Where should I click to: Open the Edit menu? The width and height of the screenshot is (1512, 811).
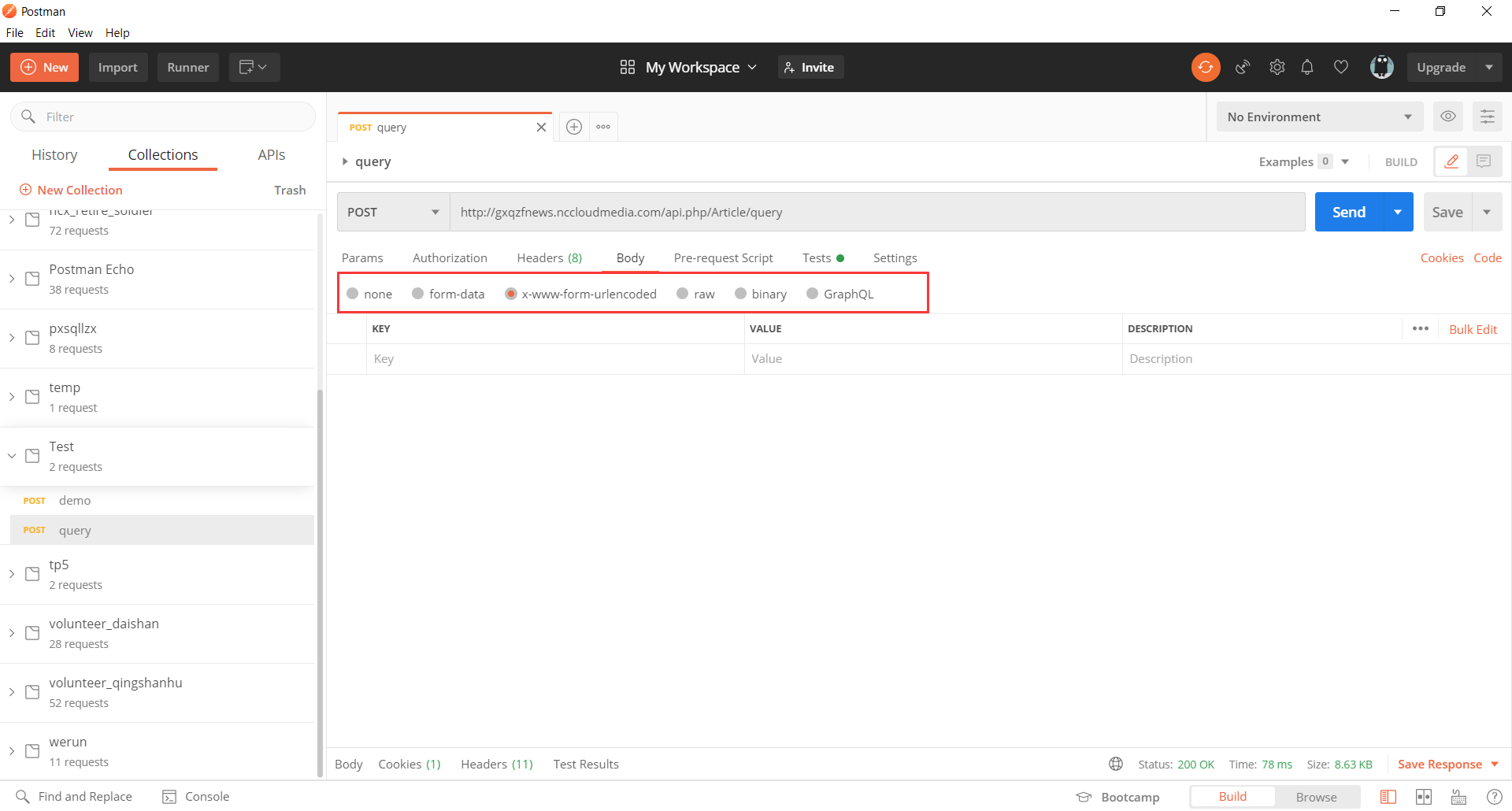point(45,32)
